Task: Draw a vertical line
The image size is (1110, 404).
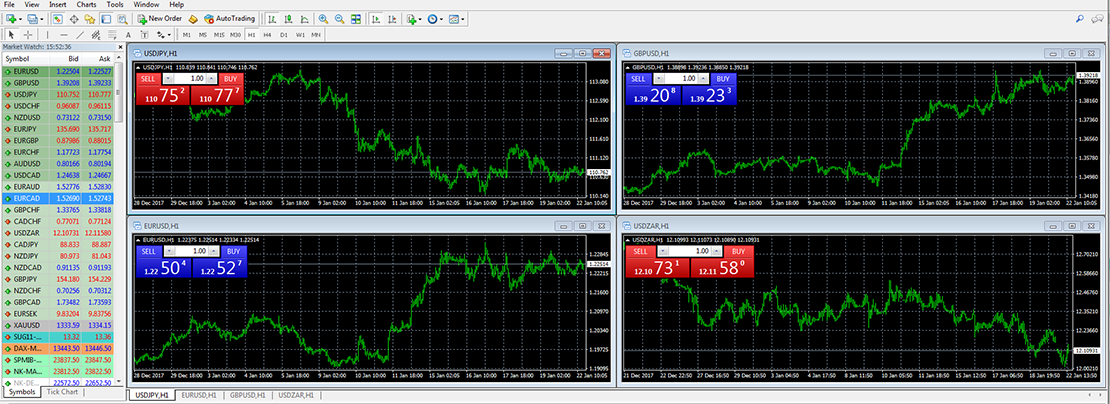Action: (47, 34)
